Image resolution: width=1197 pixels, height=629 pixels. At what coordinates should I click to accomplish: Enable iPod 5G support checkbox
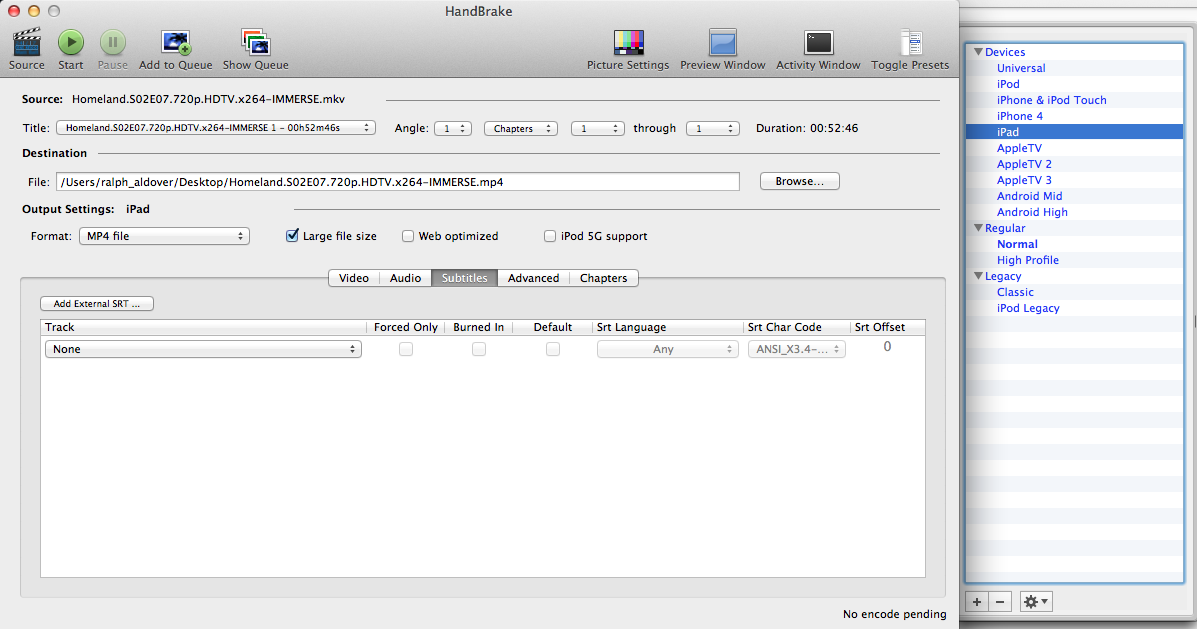point(550,237)
